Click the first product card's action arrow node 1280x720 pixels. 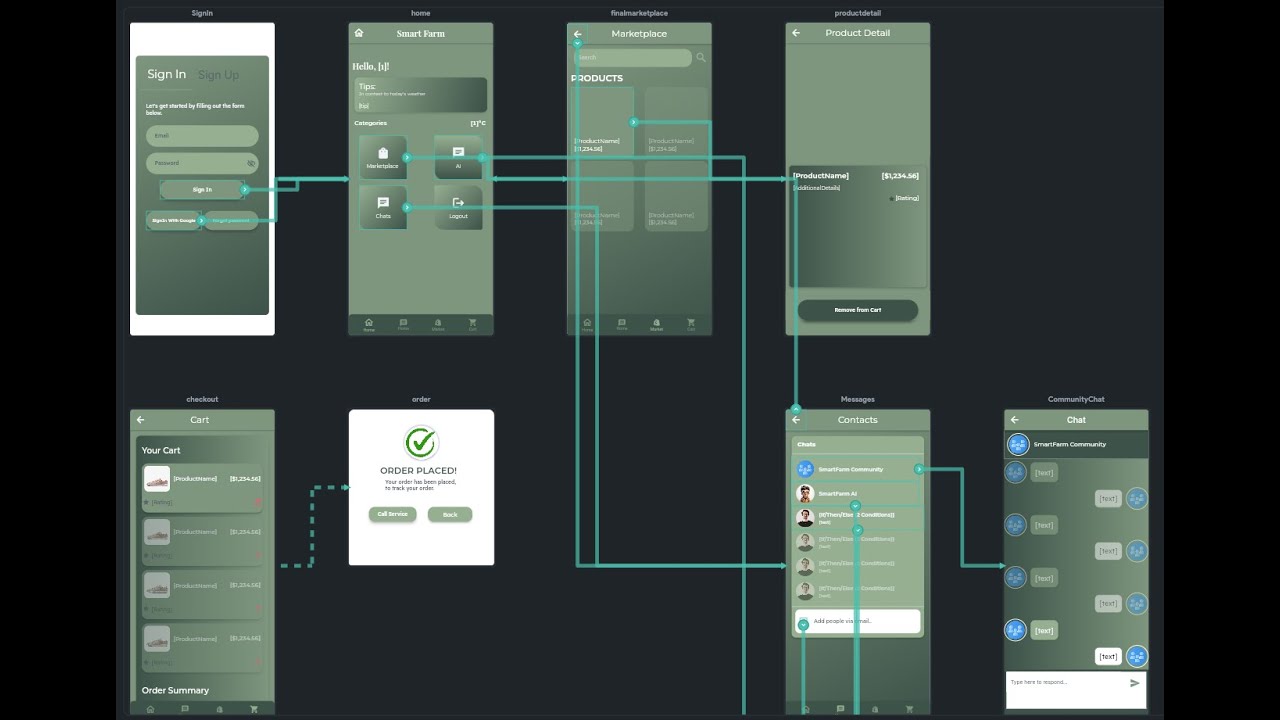coord(633,122)
